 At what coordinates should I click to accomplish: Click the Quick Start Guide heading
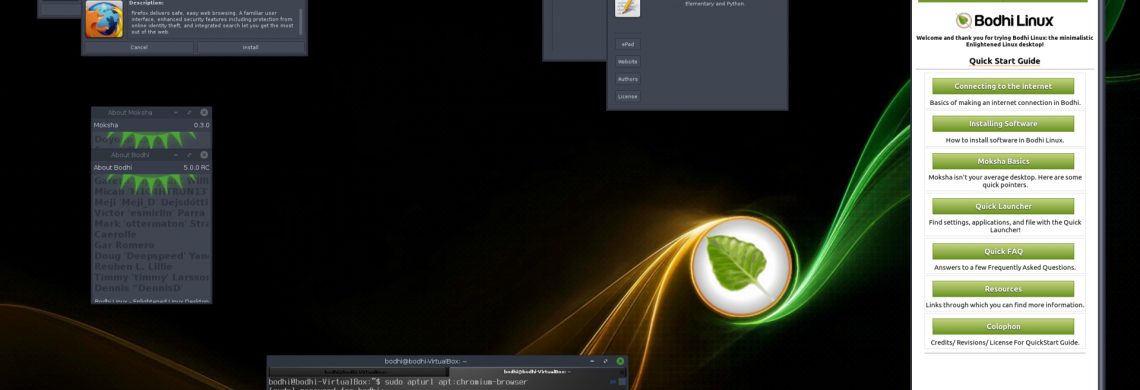click(x=1004, y=61)
